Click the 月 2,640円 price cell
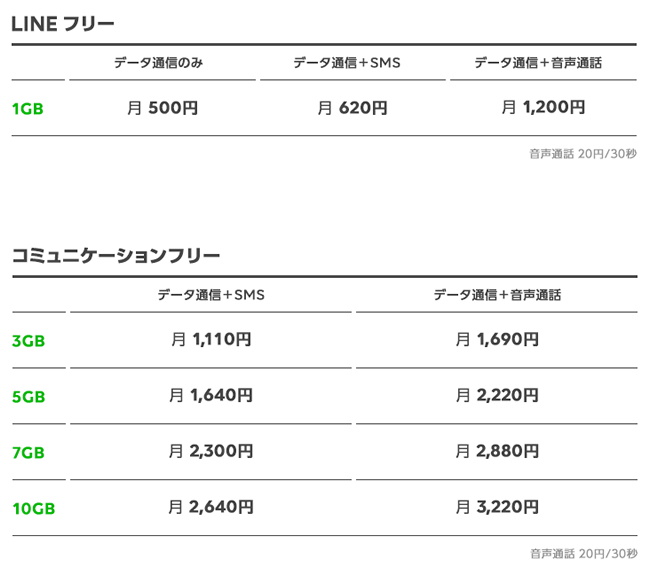The image size is (650, 569). 211,508
